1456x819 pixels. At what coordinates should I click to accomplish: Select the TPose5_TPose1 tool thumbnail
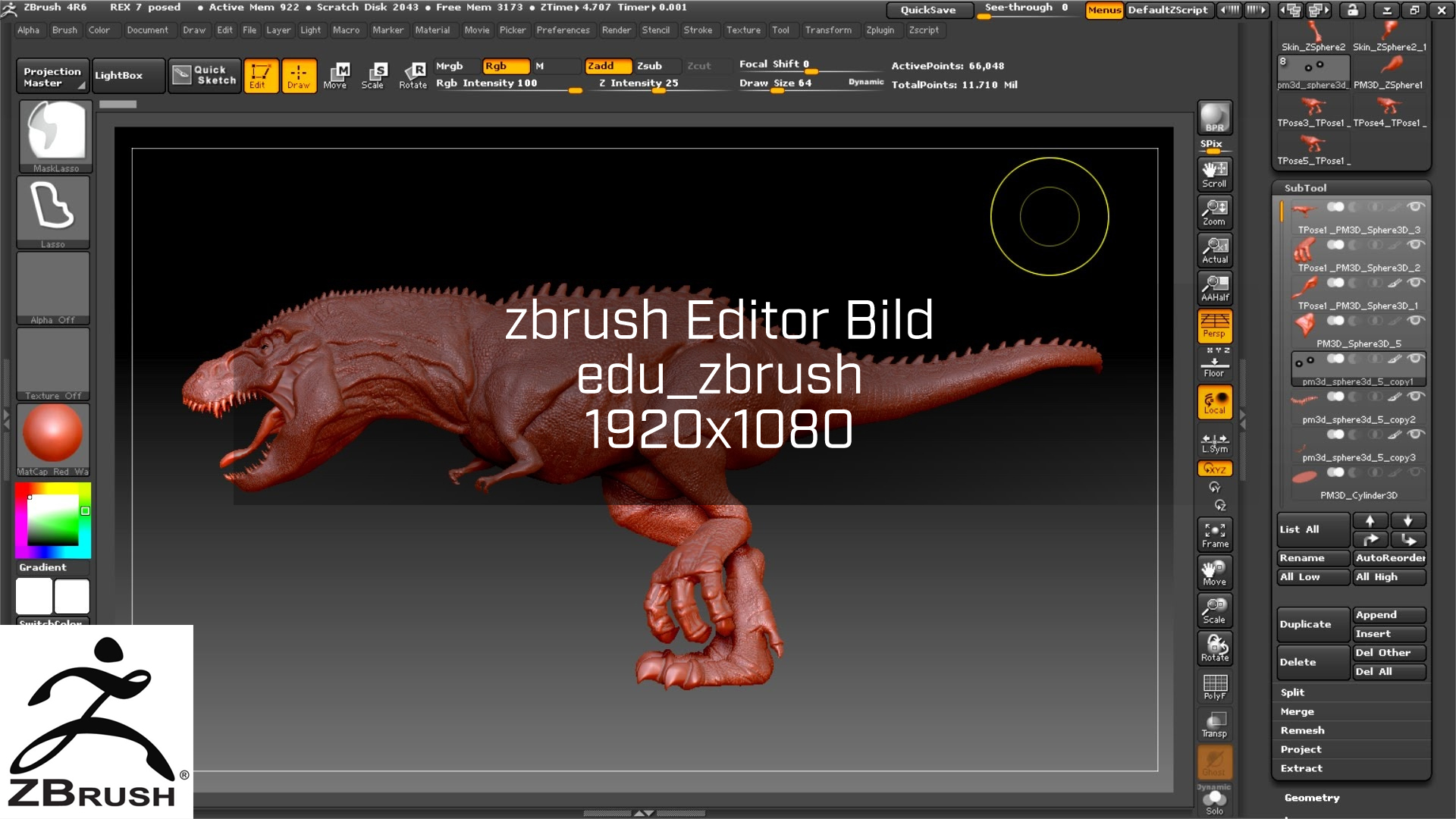1313,149
